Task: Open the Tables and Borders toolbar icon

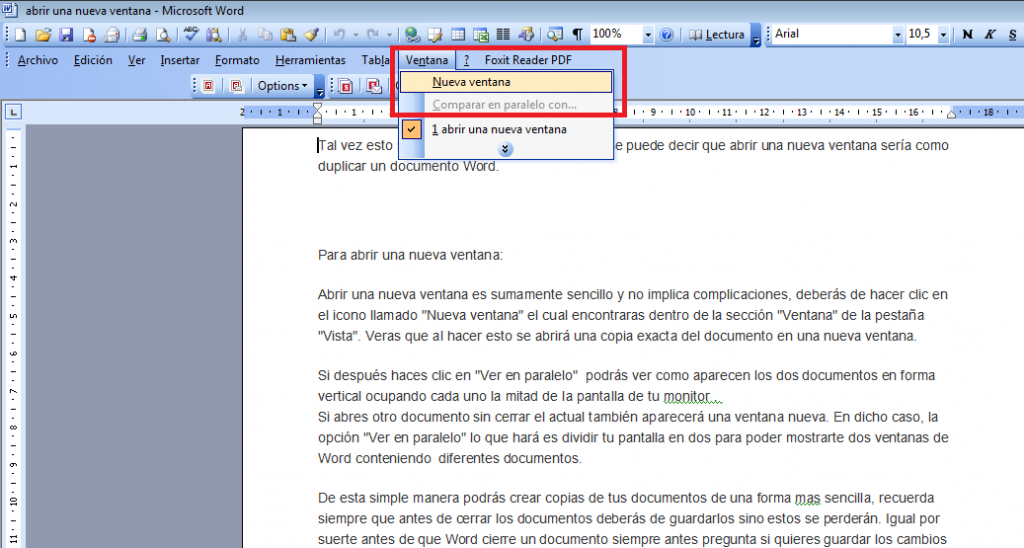Action: click(435, 35)
